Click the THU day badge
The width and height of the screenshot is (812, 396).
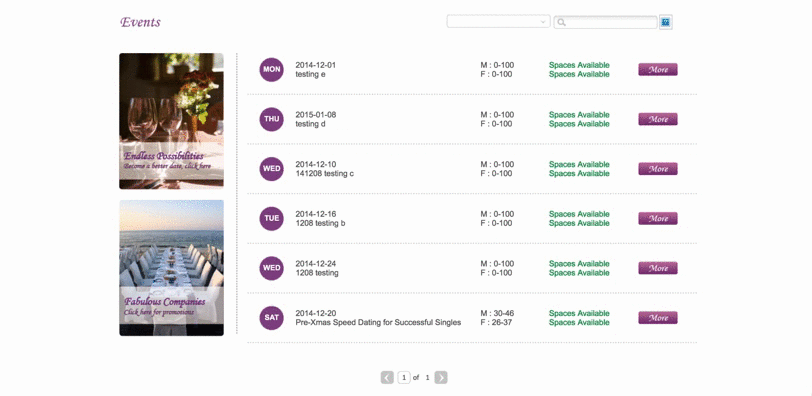[271, 119]
